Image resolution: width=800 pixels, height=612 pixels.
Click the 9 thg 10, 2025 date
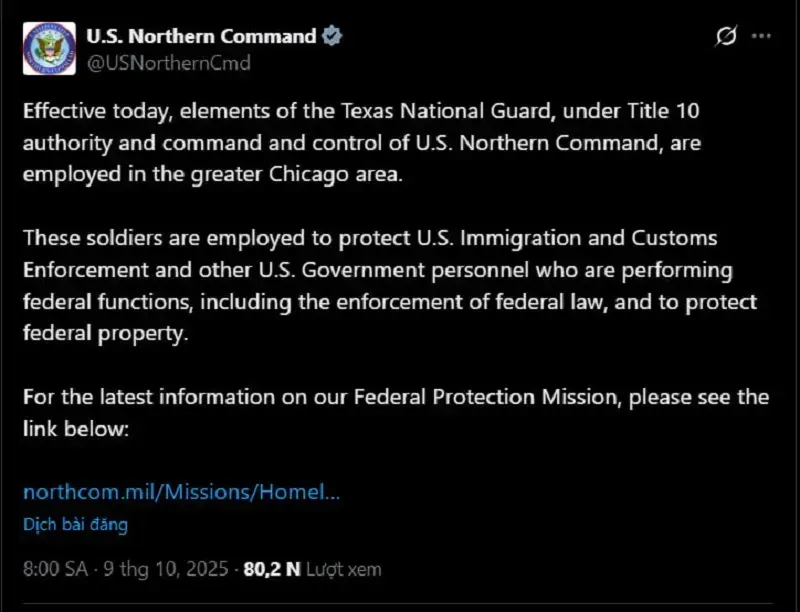coord(166,569)
